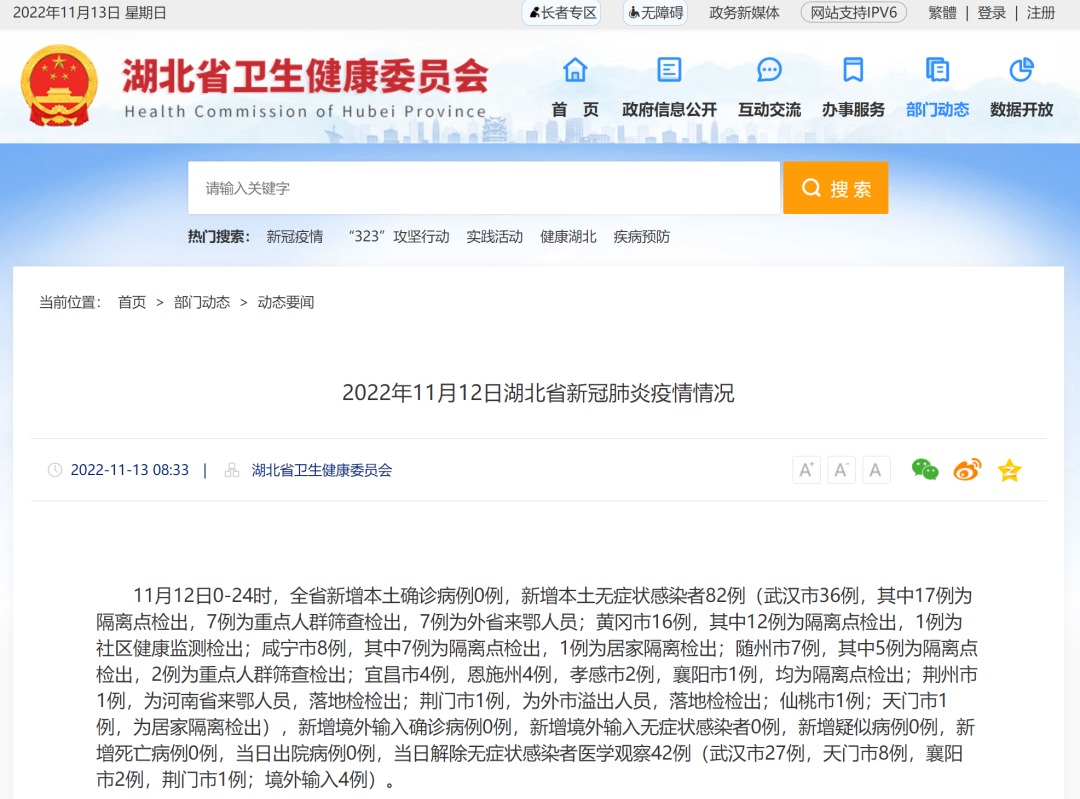The height and width of the screenshot is (799, 1080).
Task: Go to 部门动态 in the breadcrumb
Action: click(x=202, y=302)
